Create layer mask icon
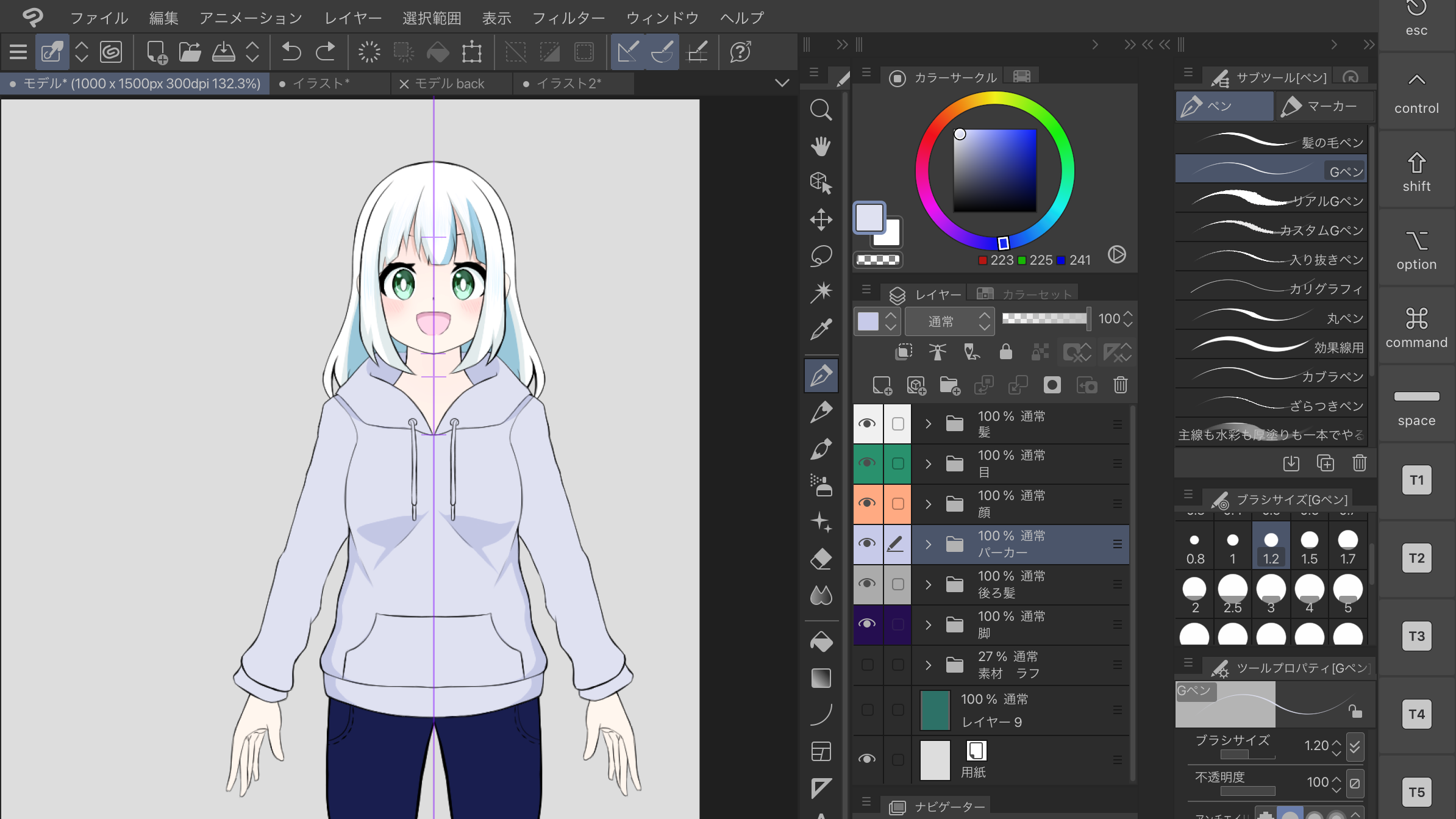Screen dimensions: 1456x819 (1052, 385)
